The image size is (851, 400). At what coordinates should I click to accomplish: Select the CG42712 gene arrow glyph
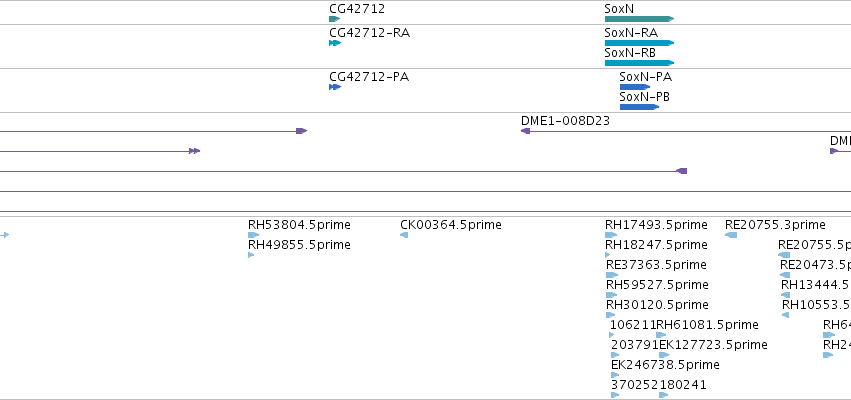(x=334, y=19)
